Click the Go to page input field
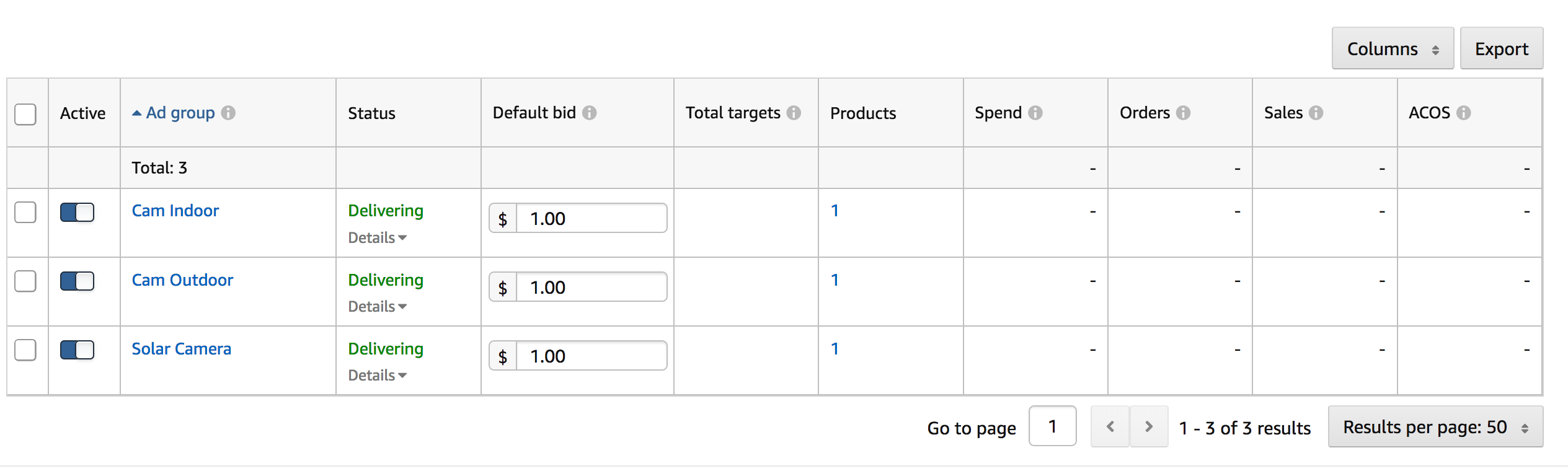Viewport: 1568px width, 471px height. pyautogui.click(x=1052, y=426)
